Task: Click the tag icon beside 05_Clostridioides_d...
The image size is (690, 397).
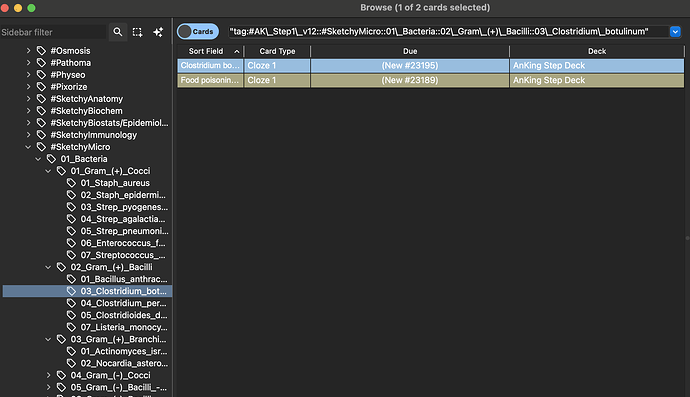Action: [71, 315]
